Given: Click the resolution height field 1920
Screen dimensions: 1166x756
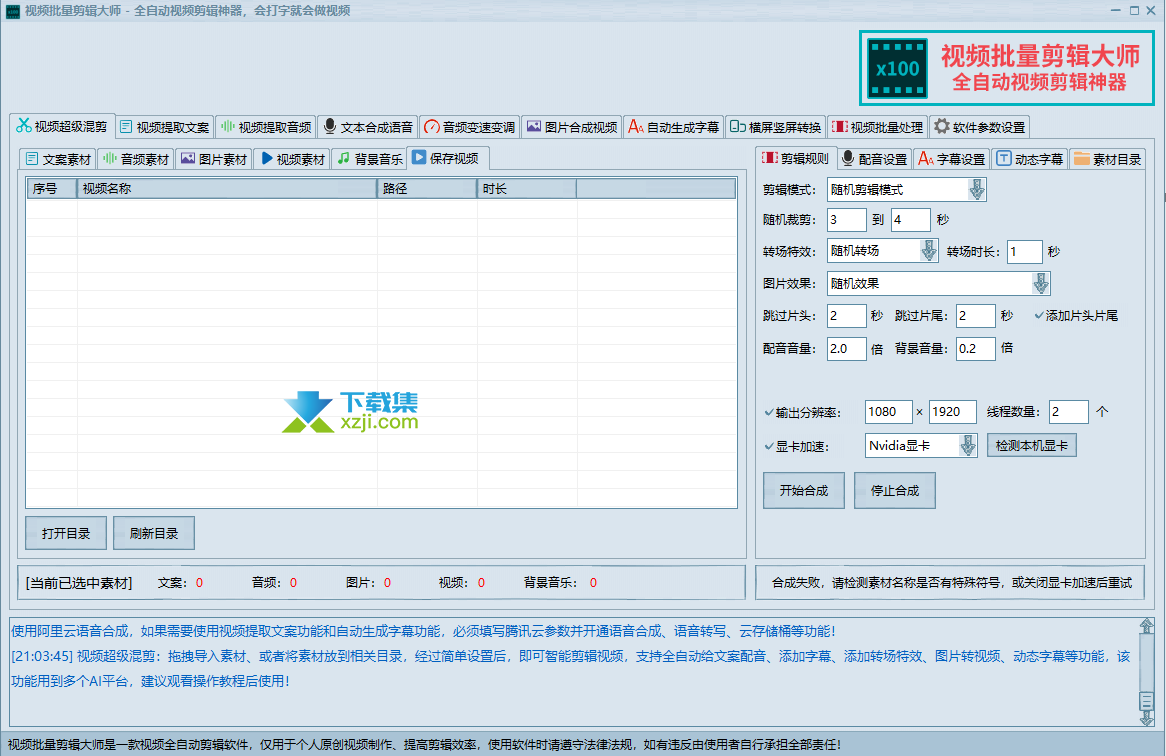Looking at the screenshot, I should (x=953, y=412).
